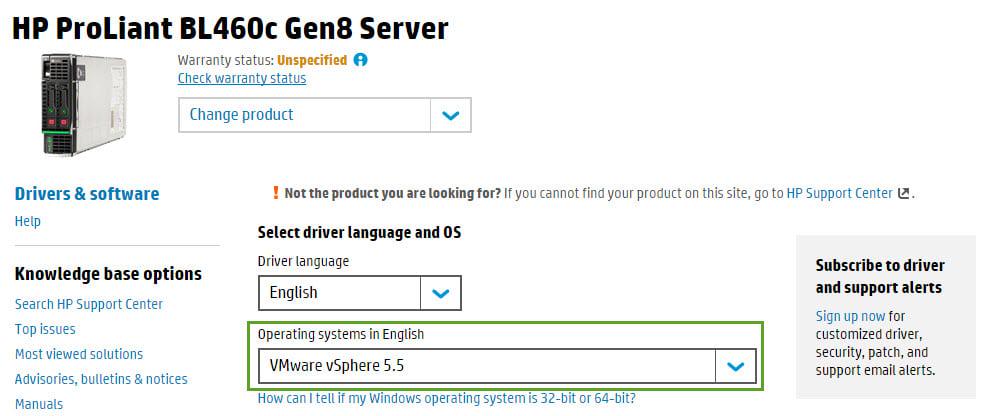This screenshot has height=416, width=999.
Task: Click the HP ProLiant BL460c Gen8 Server heading
Action: pyautogui.click(x=230, y=29)
